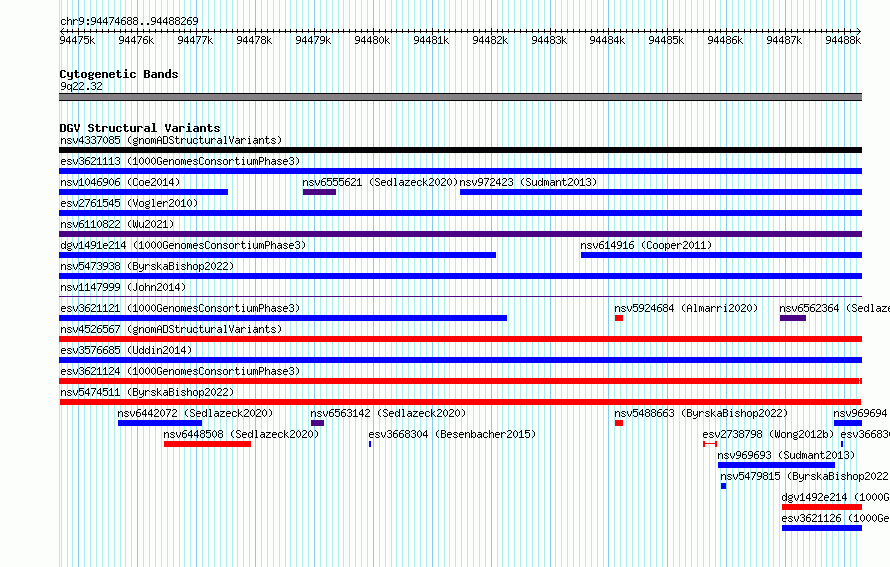The height and width of the screenshot is (567, 890).
Task: Click the 94477k ruler position
Action: tap(195, 40)
